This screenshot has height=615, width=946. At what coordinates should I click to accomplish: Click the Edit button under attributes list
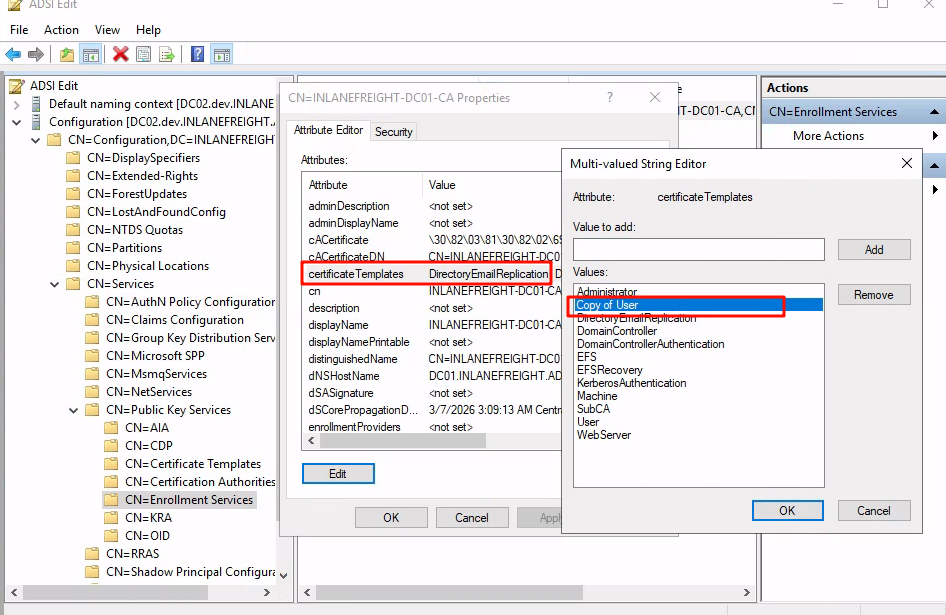tap(338, 473)
